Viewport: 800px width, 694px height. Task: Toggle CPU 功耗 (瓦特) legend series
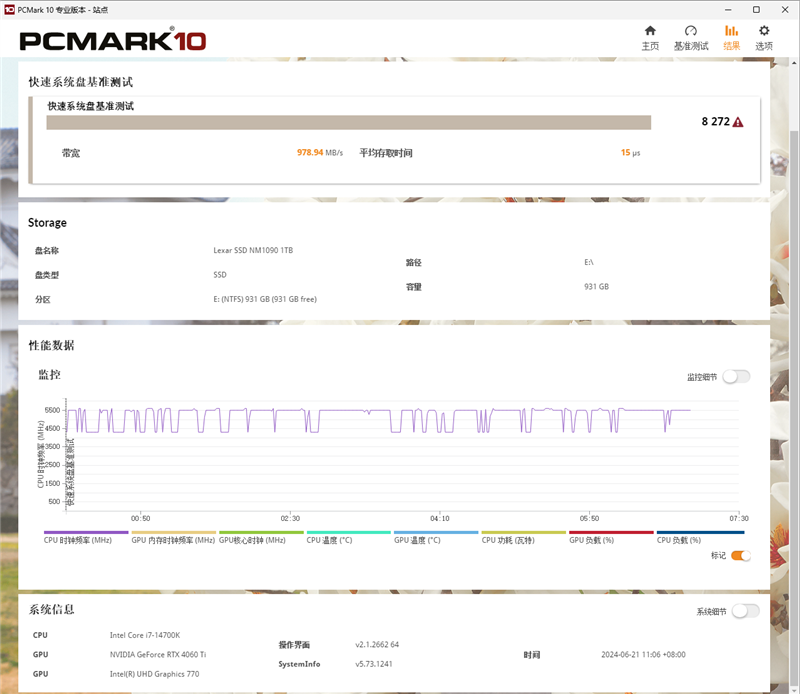(x=524, y=538)
